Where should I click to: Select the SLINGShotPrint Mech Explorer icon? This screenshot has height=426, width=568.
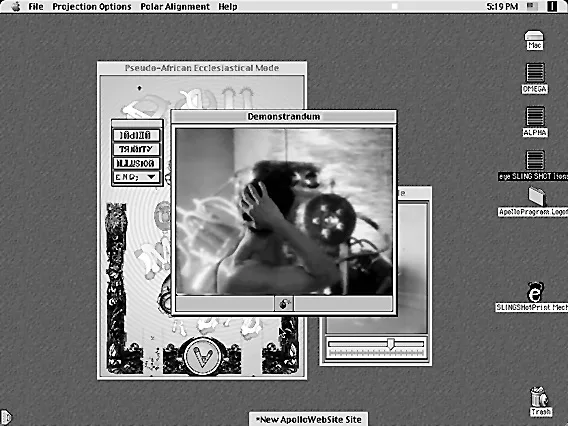(x=536, y=292)
